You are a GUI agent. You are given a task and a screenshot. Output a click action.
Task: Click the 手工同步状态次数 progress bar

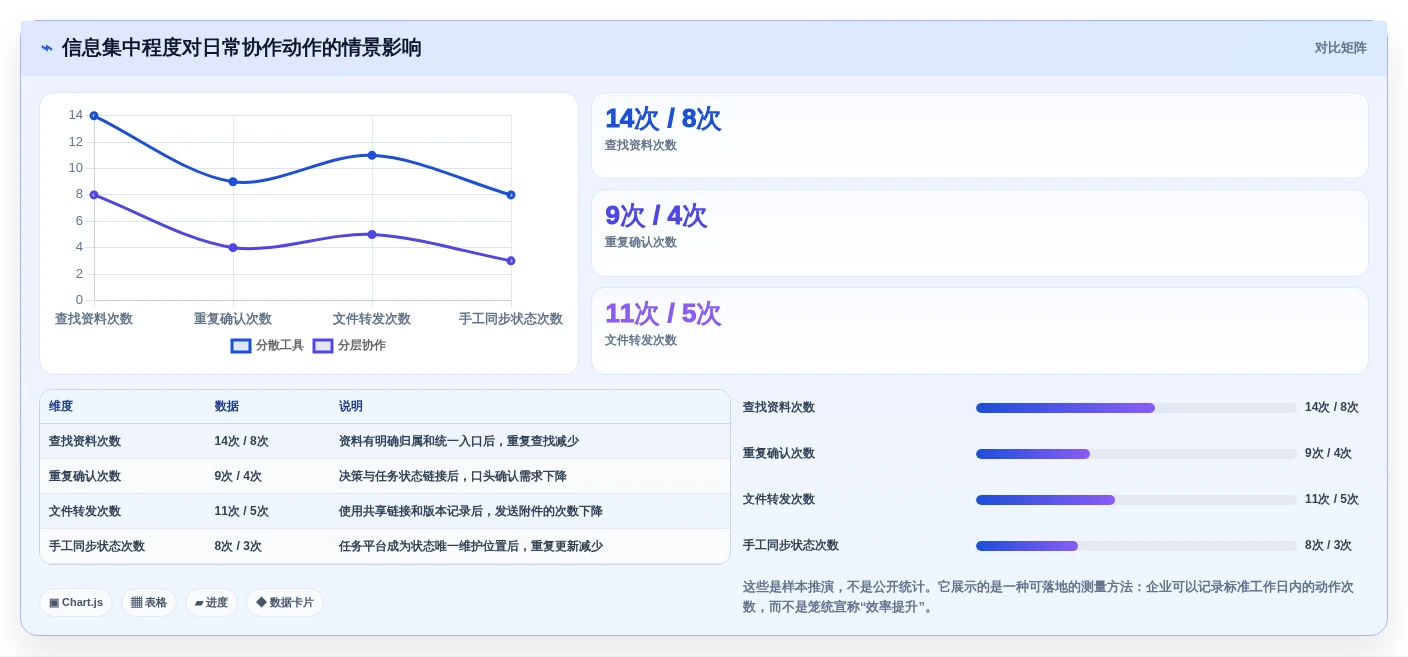[x=1136, y=546]
